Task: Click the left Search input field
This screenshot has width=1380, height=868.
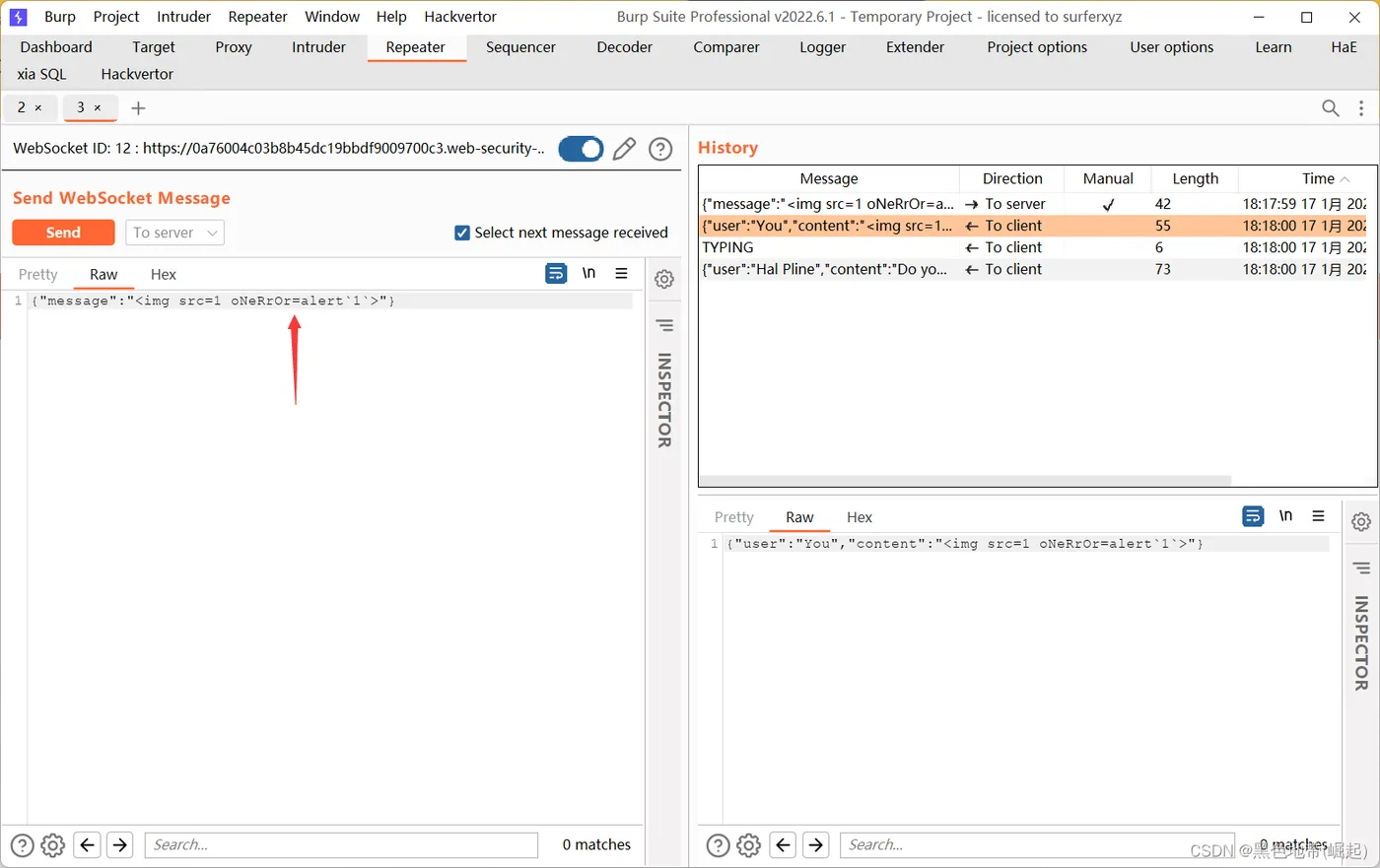Action: pyautogui.click(x=341, y=845)
